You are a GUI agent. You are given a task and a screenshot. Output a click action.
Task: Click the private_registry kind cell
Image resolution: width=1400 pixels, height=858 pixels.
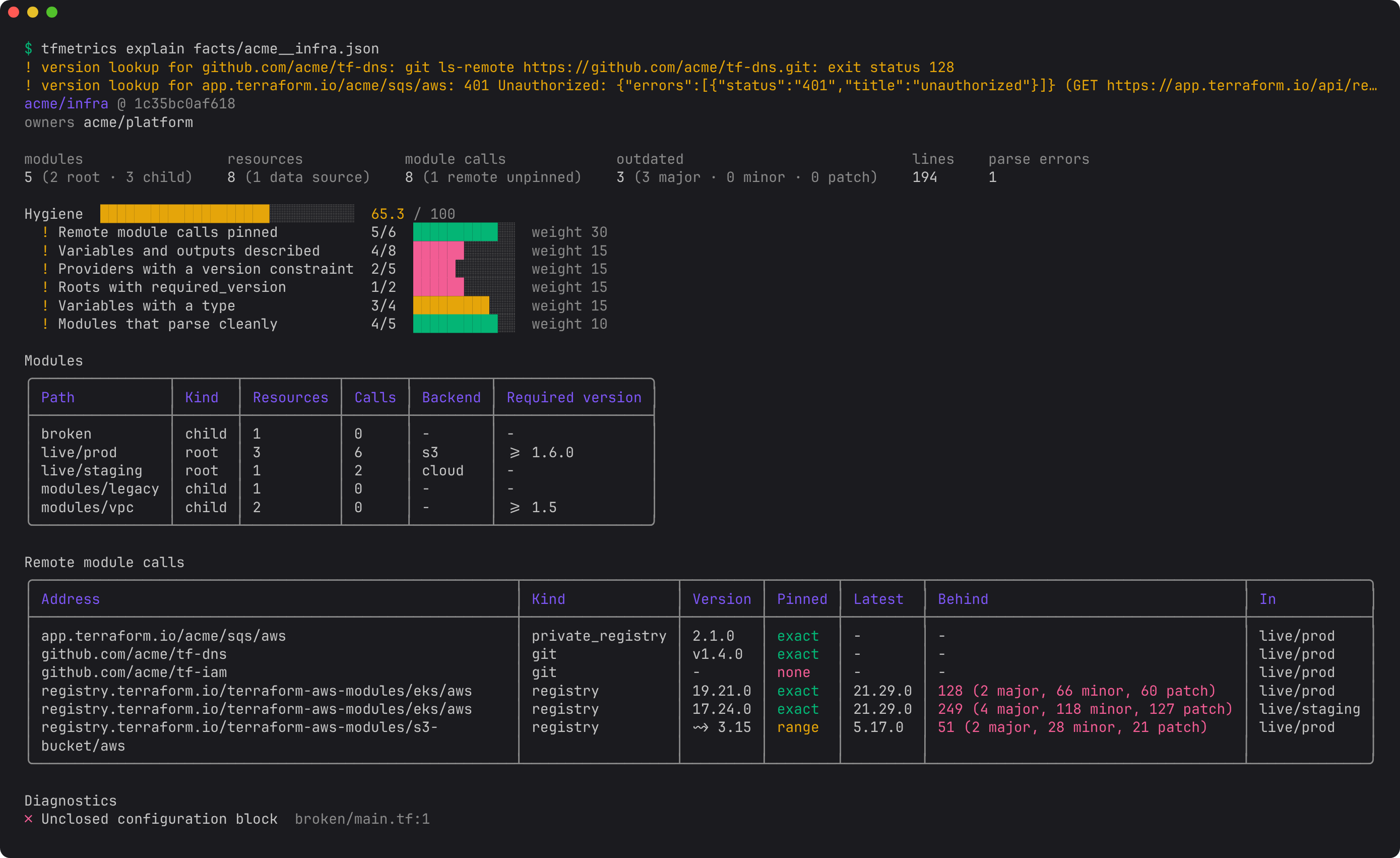tap(599, 636)
